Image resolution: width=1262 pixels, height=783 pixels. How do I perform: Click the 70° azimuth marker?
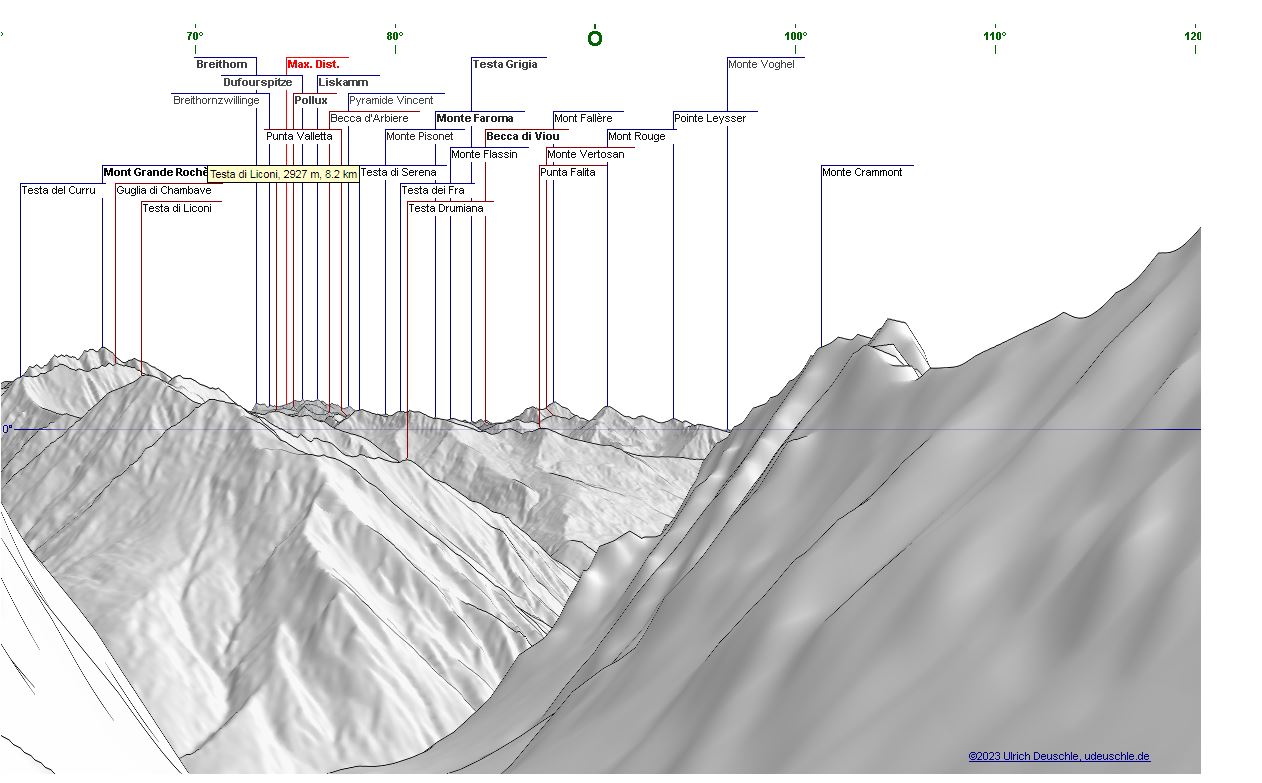coord(195,36)
